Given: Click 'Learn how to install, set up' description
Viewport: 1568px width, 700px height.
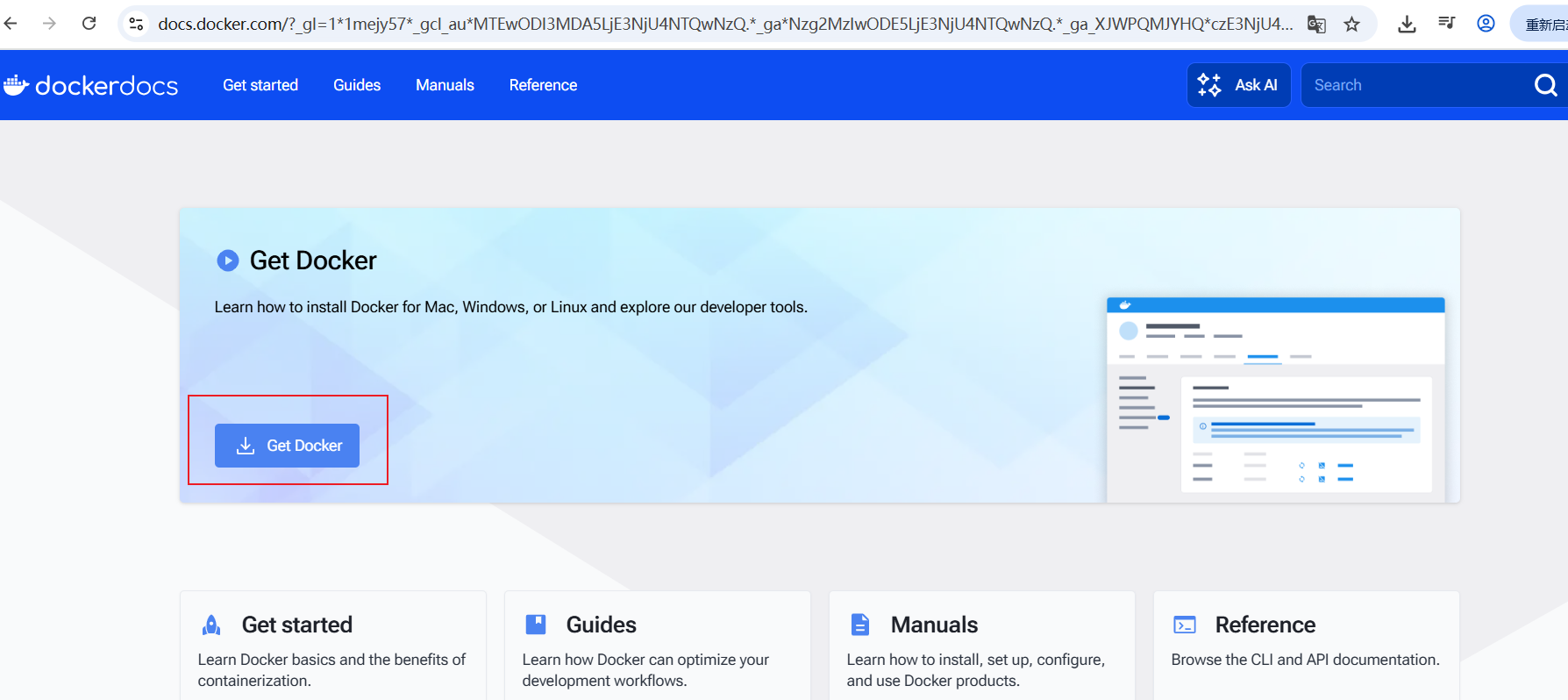Looking at the screenshot, I should tap(975, 670).
